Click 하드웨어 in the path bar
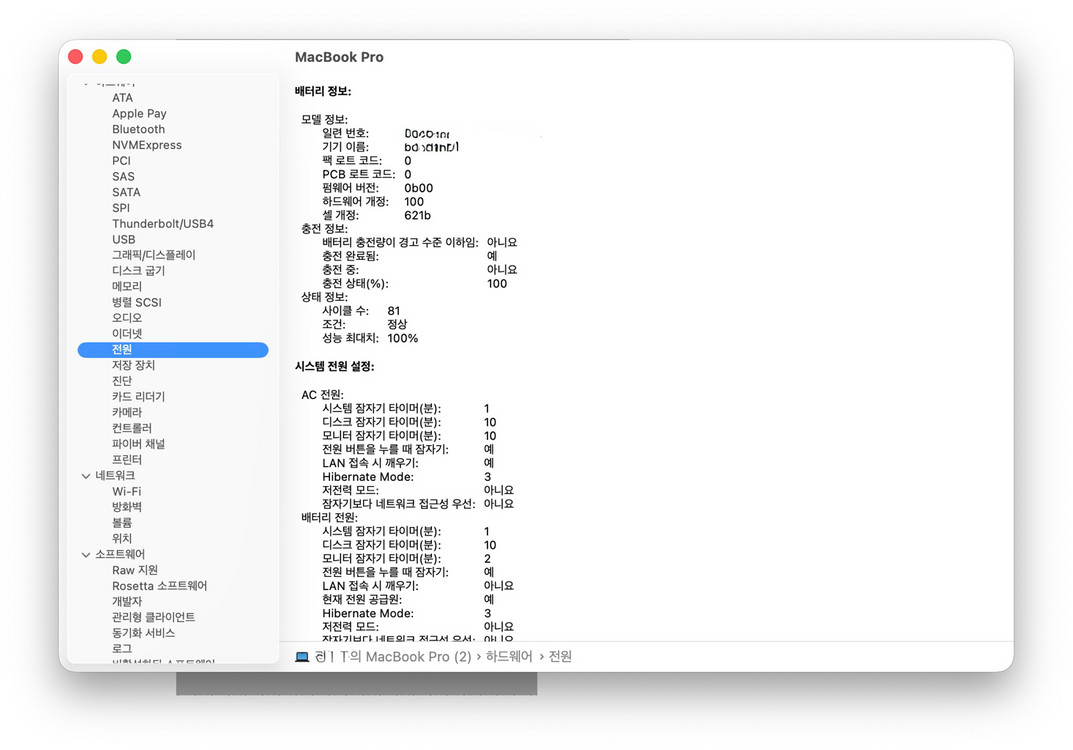The width and height of the screenshot is (1073, 750). 508,657
